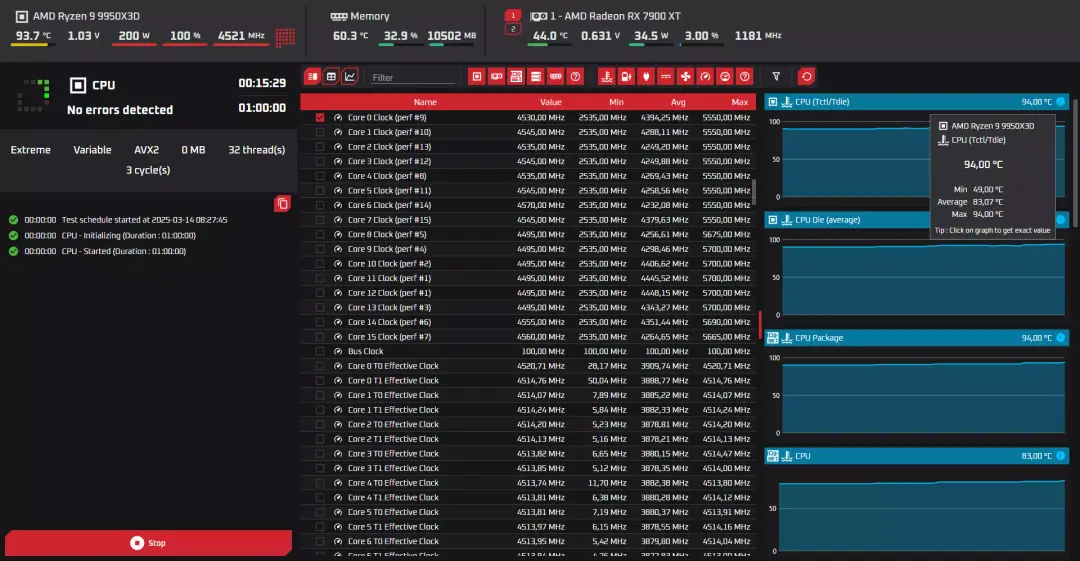Copy the test log with red copy icon
1080x561 pixels.
pyautogui.click(x=282, y=203)
